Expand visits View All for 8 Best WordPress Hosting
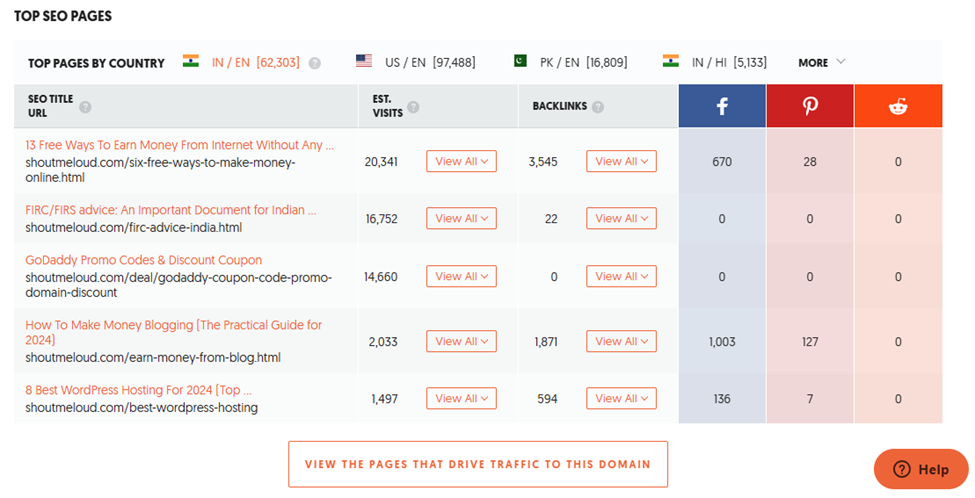This screenshot has width=975, height=498. pos(461,399)
